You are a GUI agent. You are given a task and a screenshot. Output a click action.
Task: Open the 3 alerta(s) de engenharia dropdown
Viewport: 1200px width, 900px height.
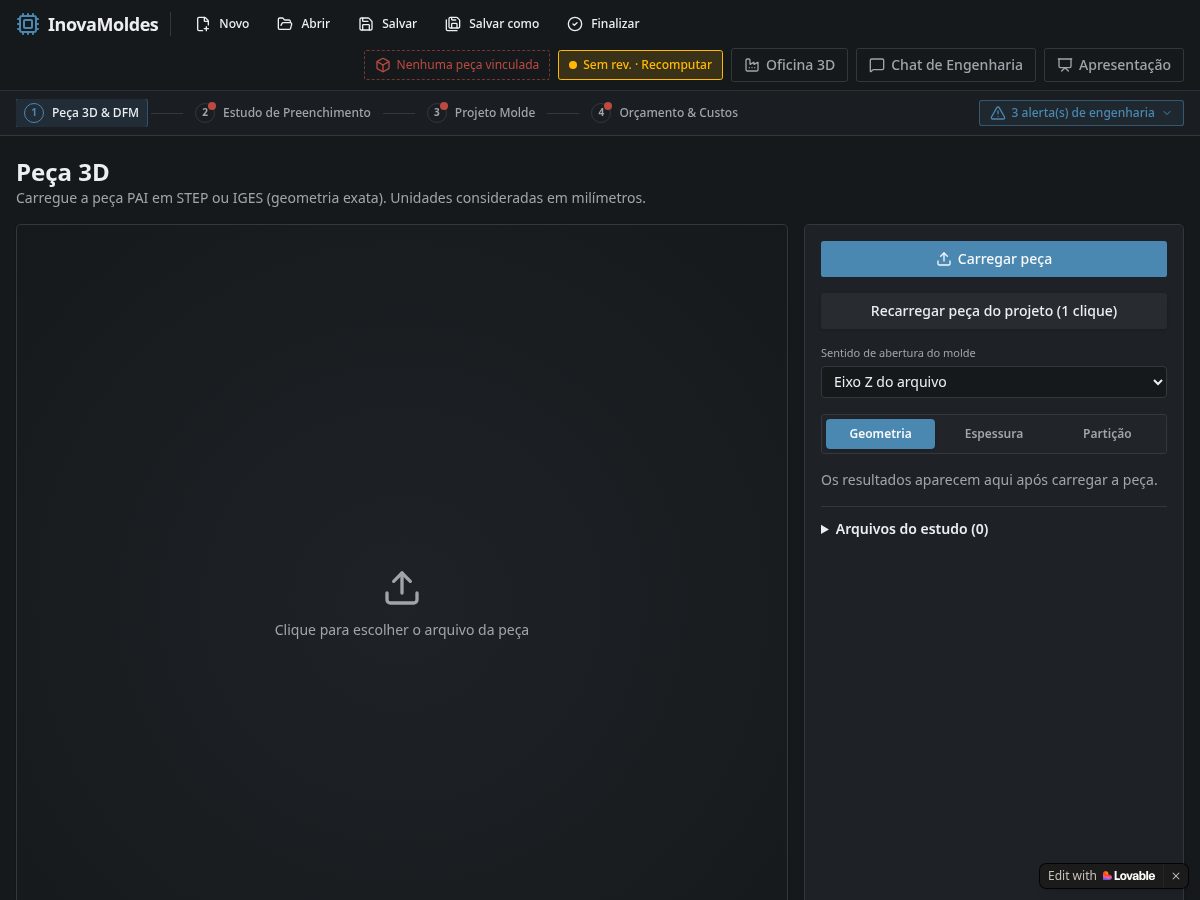1082,113
